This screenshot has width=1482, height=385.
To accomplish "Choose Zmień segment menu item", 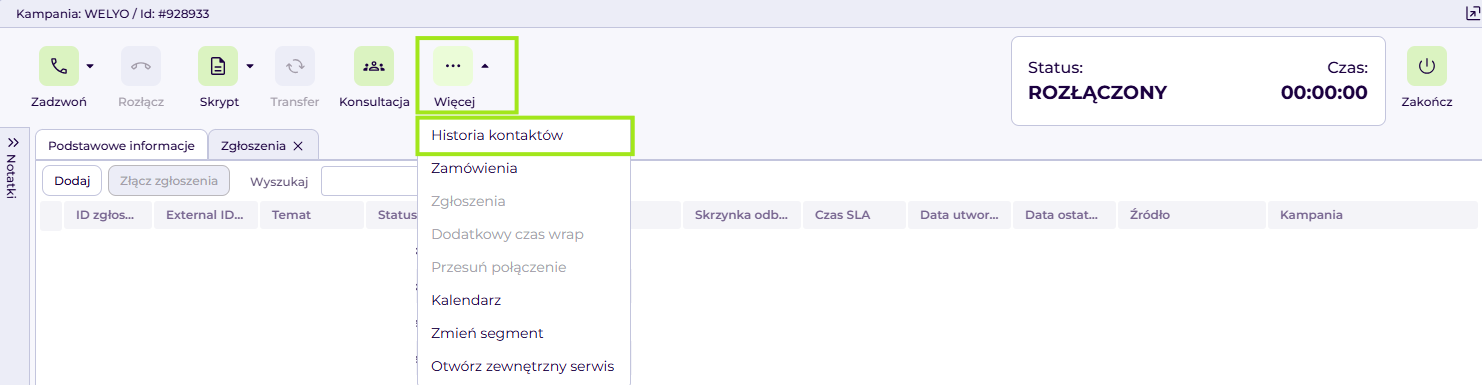I will [525, 333].
